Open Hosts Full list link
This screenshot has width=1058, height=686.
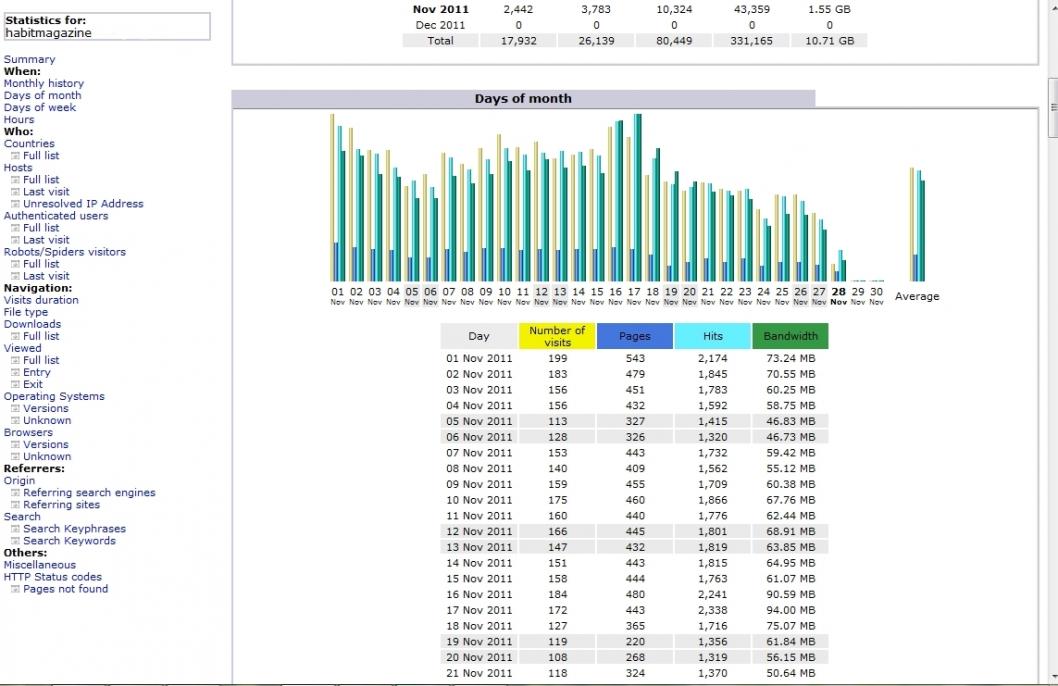41,179
